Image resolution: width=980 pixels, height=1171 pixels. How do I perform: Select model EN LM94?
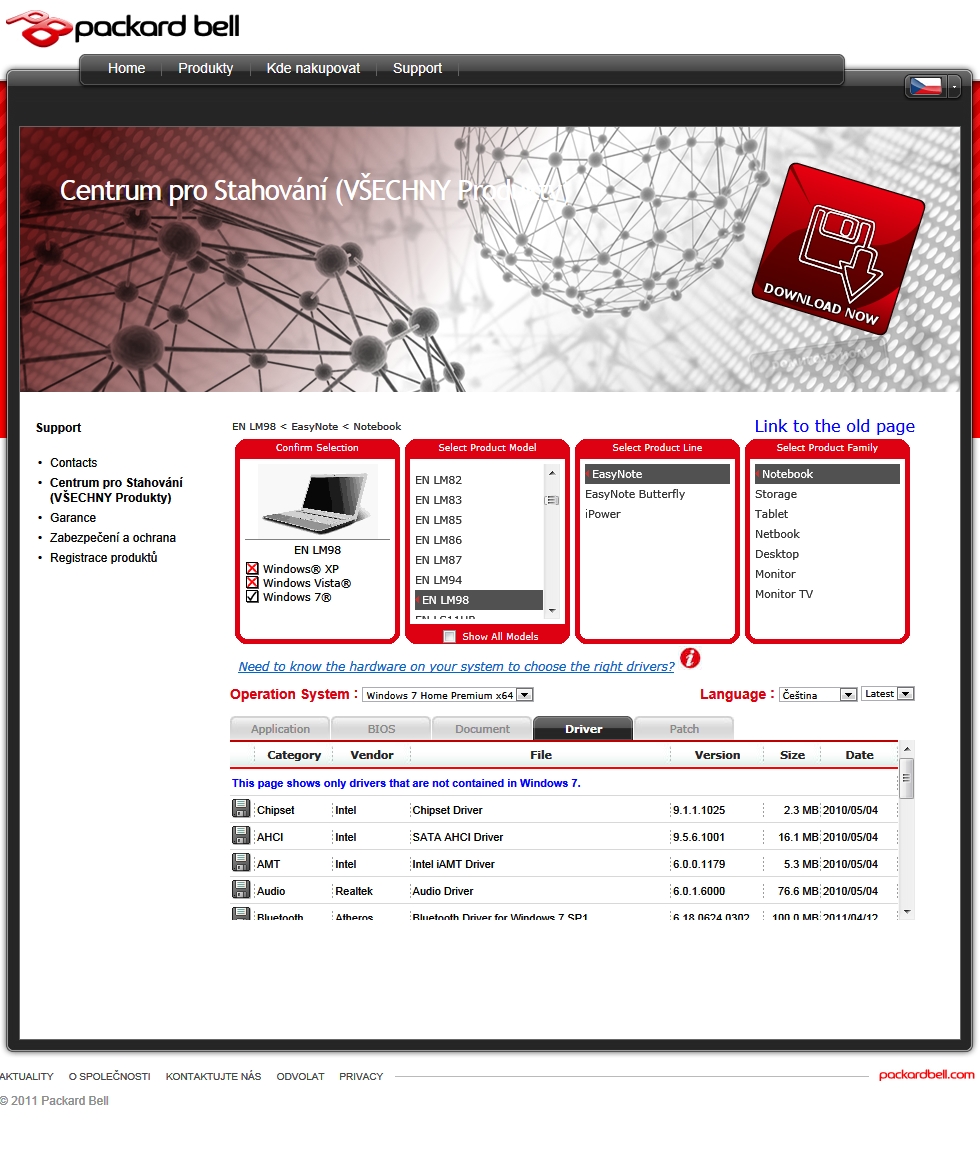coord(438,580)
